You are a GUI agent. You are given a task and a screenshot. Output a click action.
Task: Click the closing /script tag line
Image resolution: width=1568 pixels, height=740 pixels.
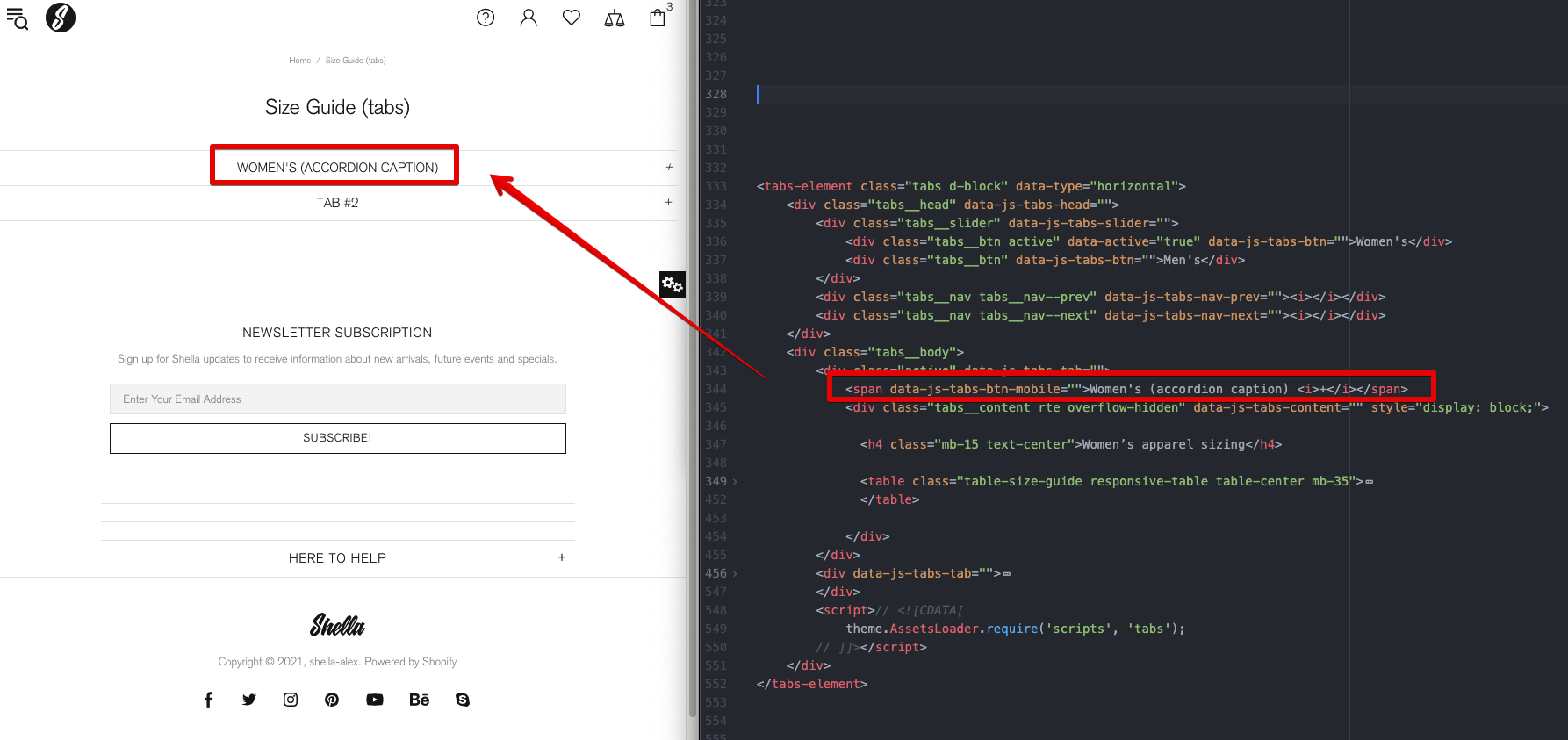pos(871,647)
